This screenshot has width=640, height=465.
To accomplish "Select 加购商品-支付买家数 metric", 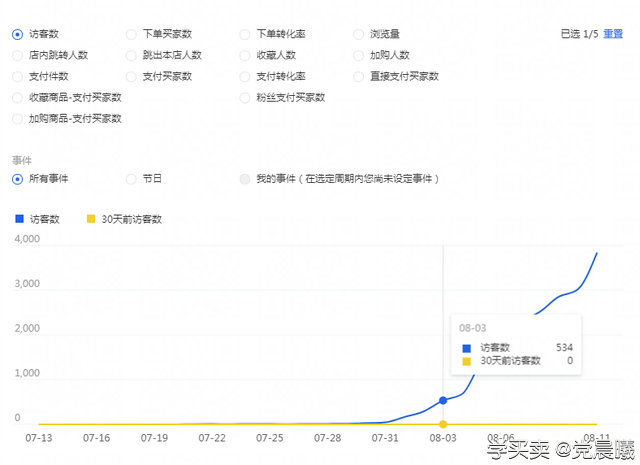I will [18, 119].
